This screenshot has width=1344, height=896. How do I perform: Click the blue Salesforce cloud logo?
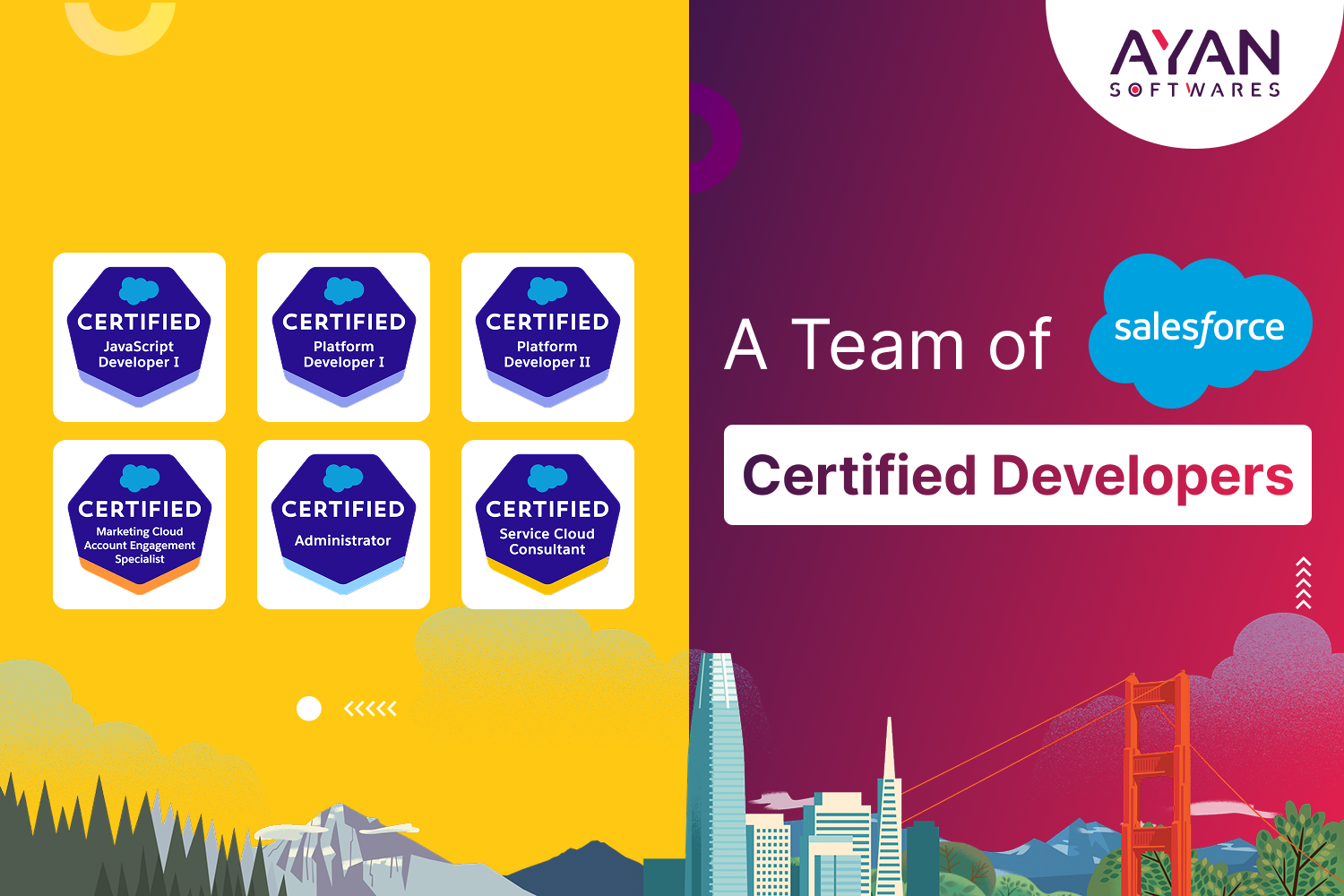[x=1200, y=329]
